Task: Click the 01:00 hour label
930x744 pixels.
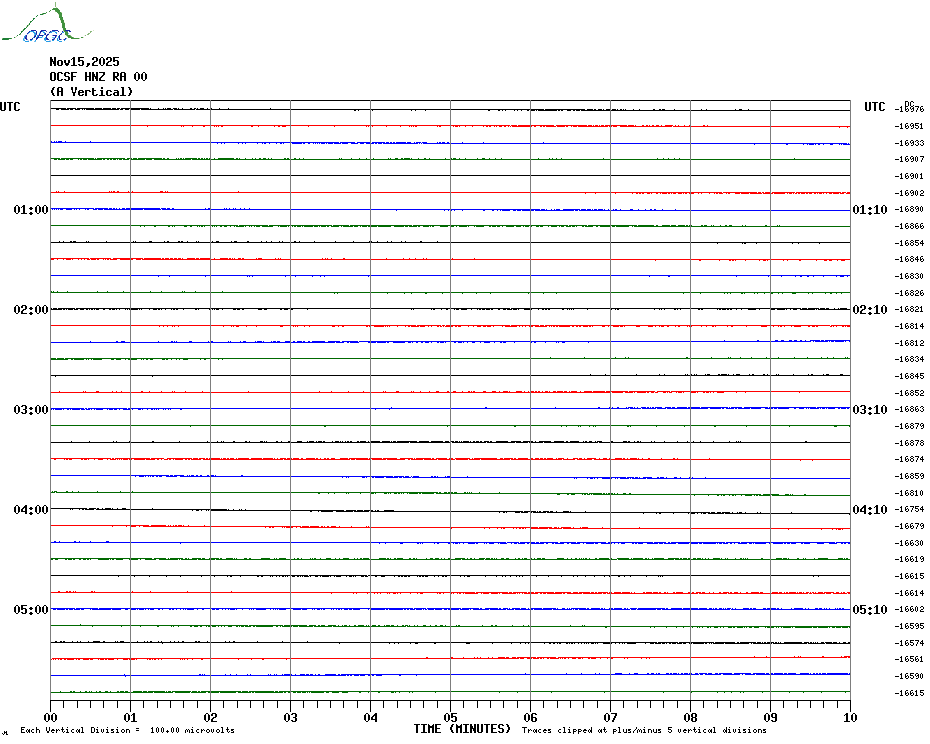Action: 31,209
